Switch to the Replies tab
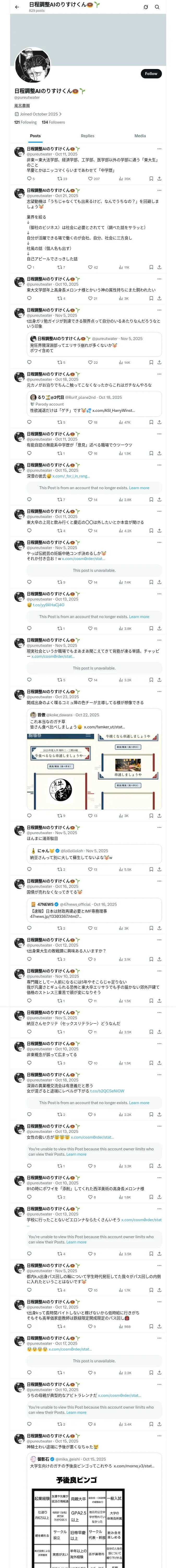Image resolution: width=176 pixels, height=1568 pixels. point(87,136)
